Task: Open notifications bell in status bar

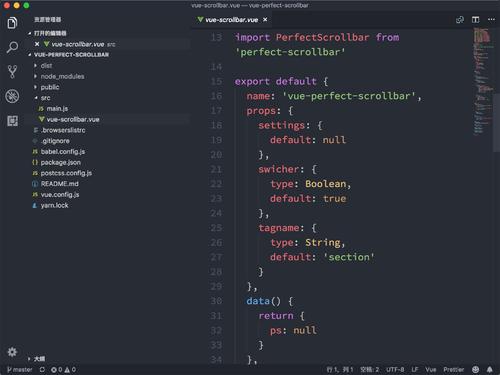Action: click(489, 369)
